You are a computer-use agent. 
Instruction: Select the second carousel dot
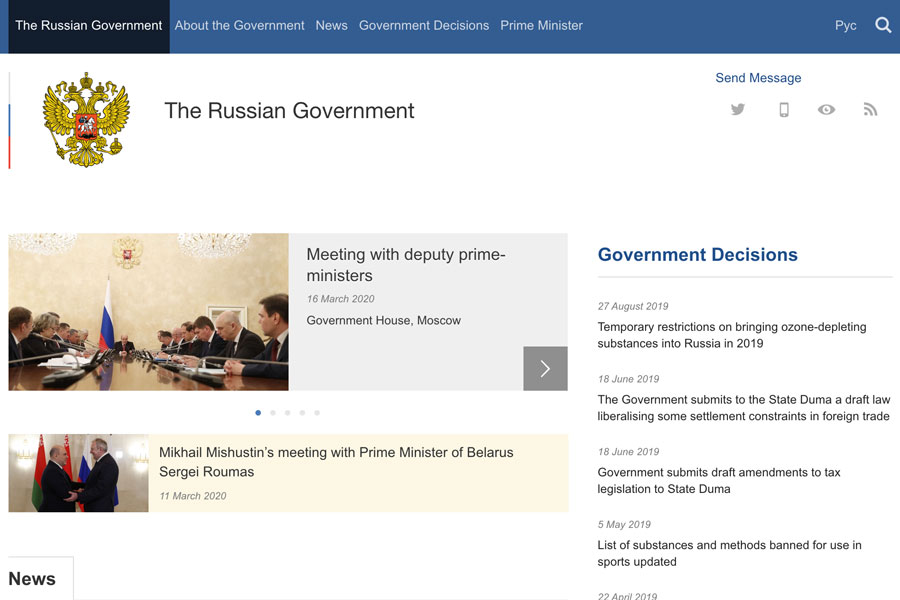[x=273, y=413]
